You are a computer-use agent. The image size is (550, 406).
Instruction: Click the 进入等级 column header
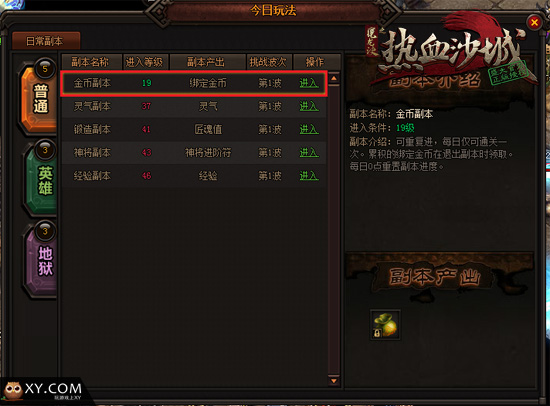(x=145, y=62)
